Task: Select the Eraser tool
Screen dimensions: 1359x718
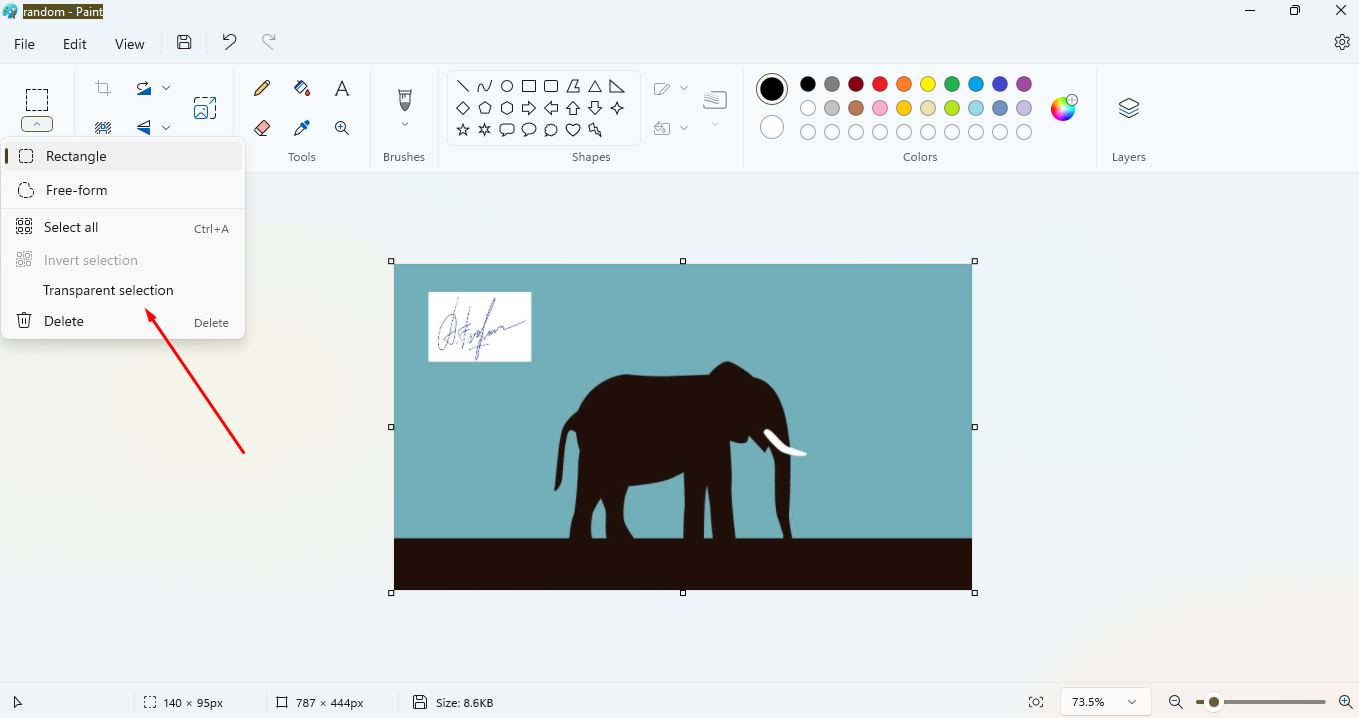Action: [x=262, y=128]
